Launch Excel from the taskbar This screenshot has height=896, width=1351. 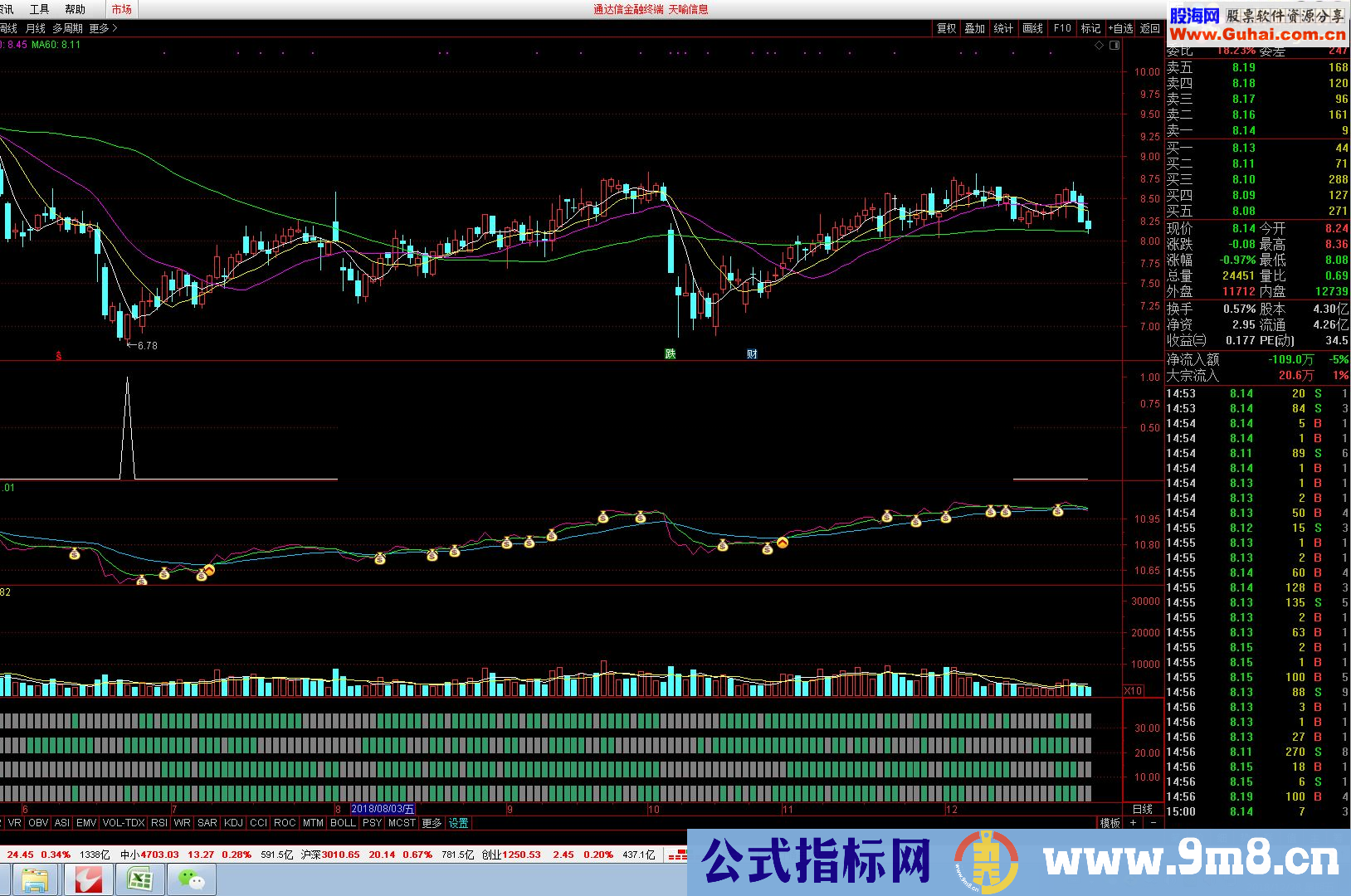[x=139, y=878]
